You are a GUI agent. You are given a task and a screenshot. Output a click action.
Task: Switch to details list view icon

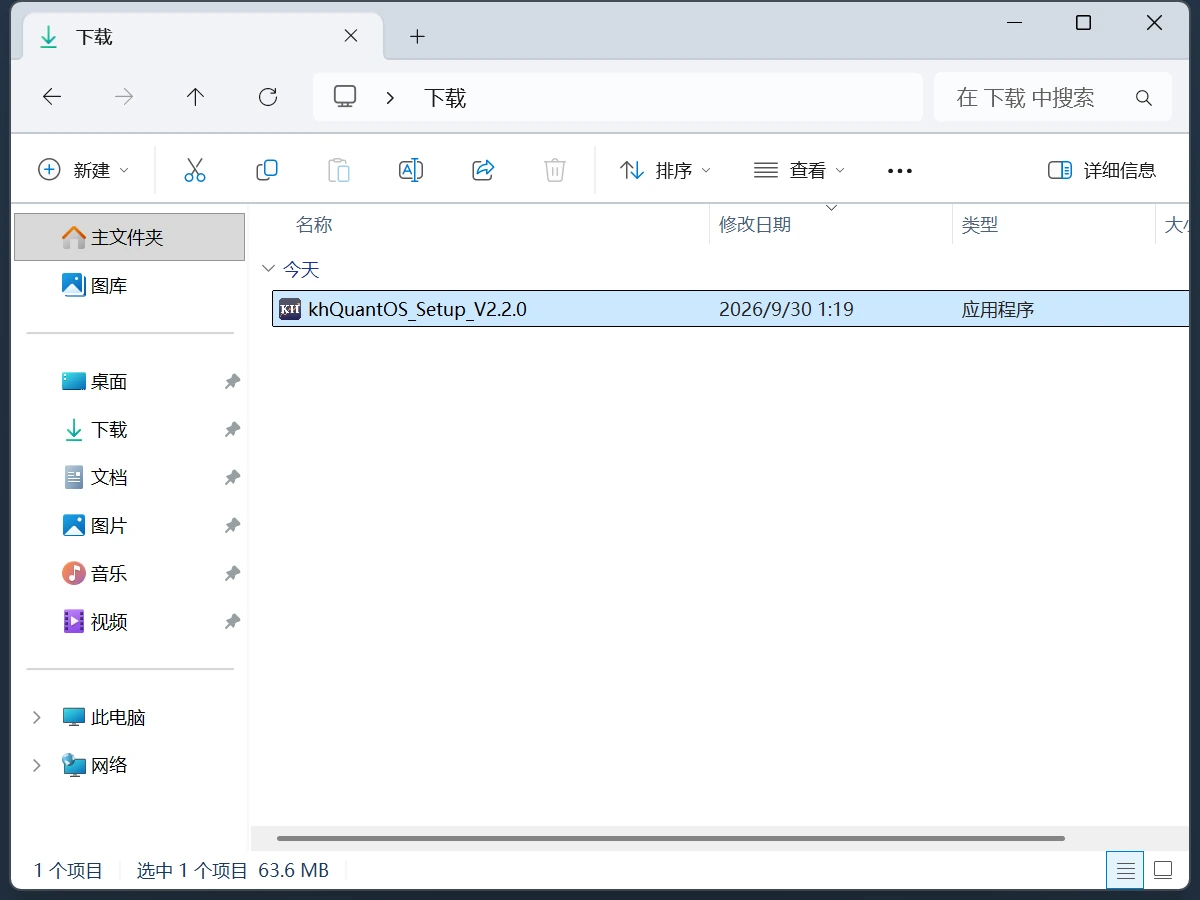(1125, 870)
